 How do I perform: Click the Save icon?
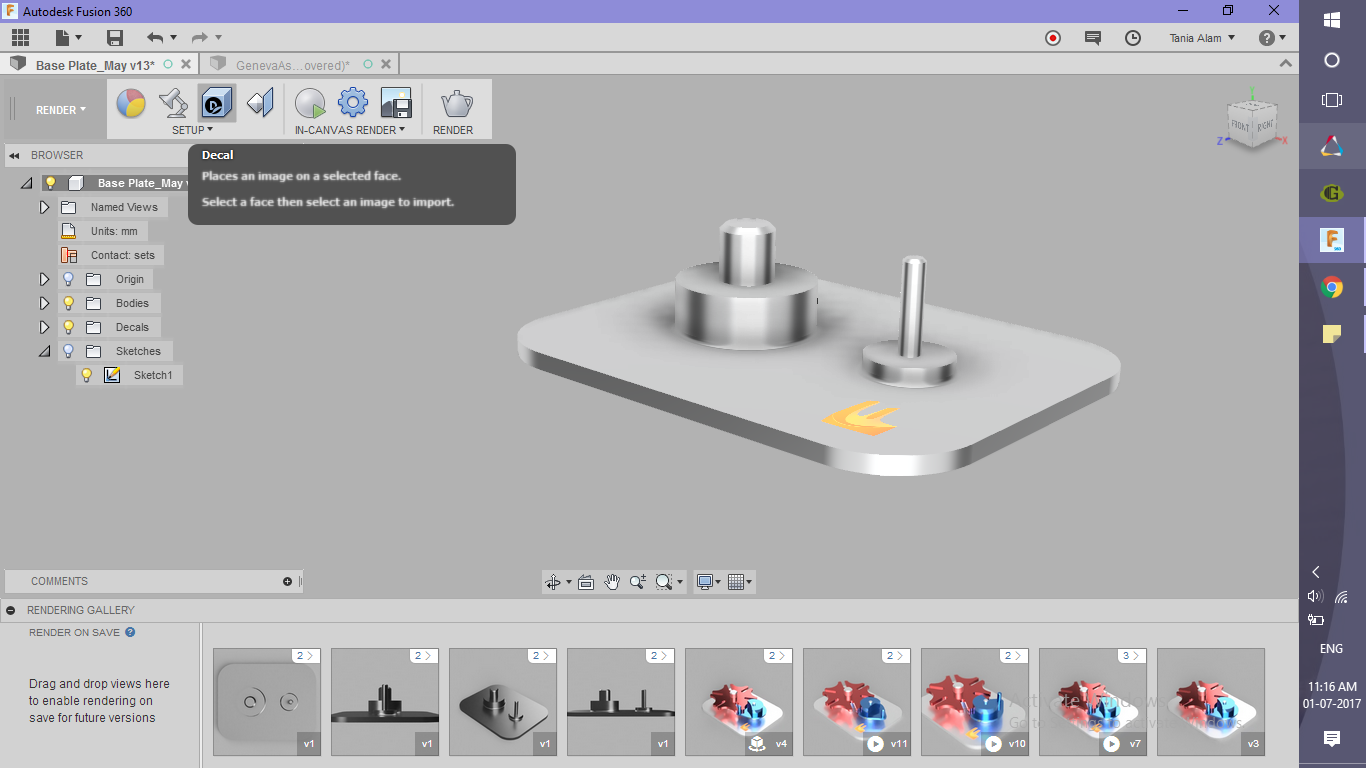(115, 38)
